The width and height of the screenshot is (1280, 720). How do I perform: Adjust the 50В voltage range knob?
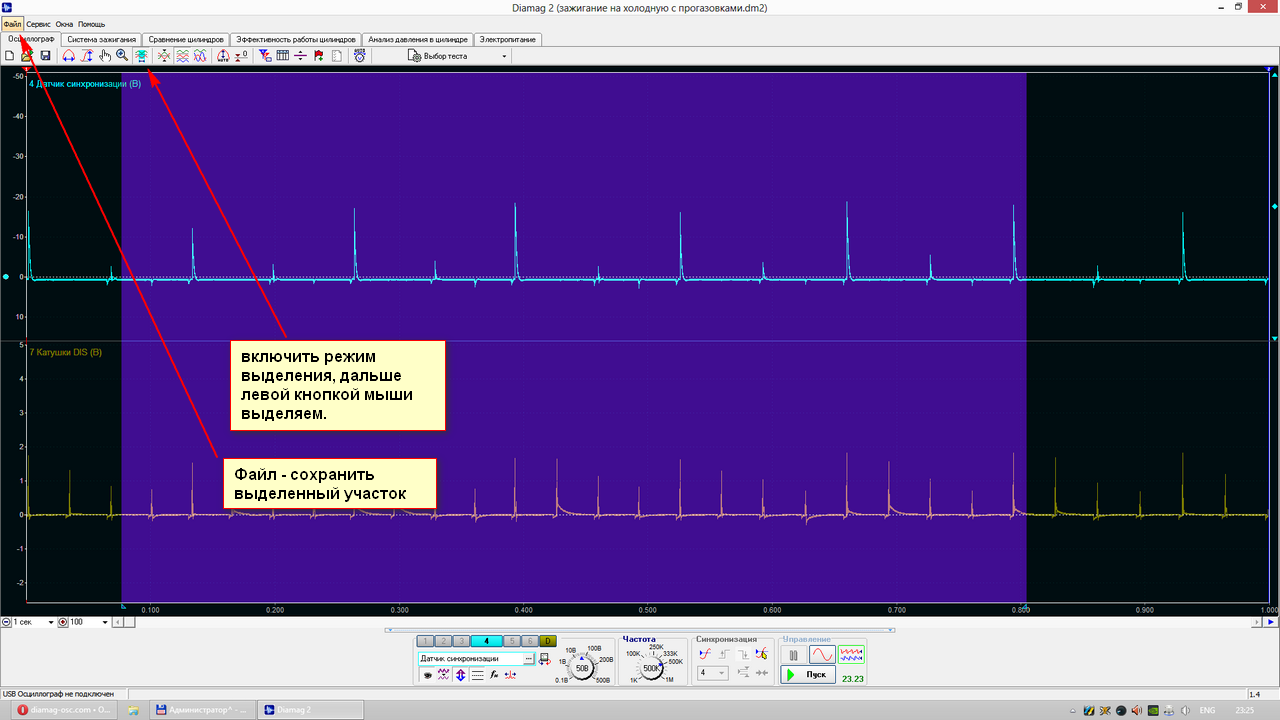[583, 667]
